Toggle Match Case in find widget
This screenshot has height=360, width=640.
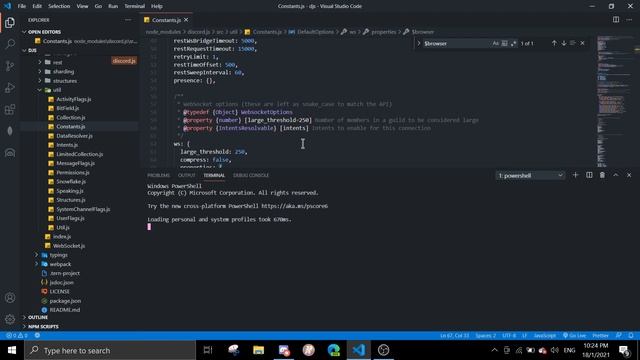click(496, 43)
